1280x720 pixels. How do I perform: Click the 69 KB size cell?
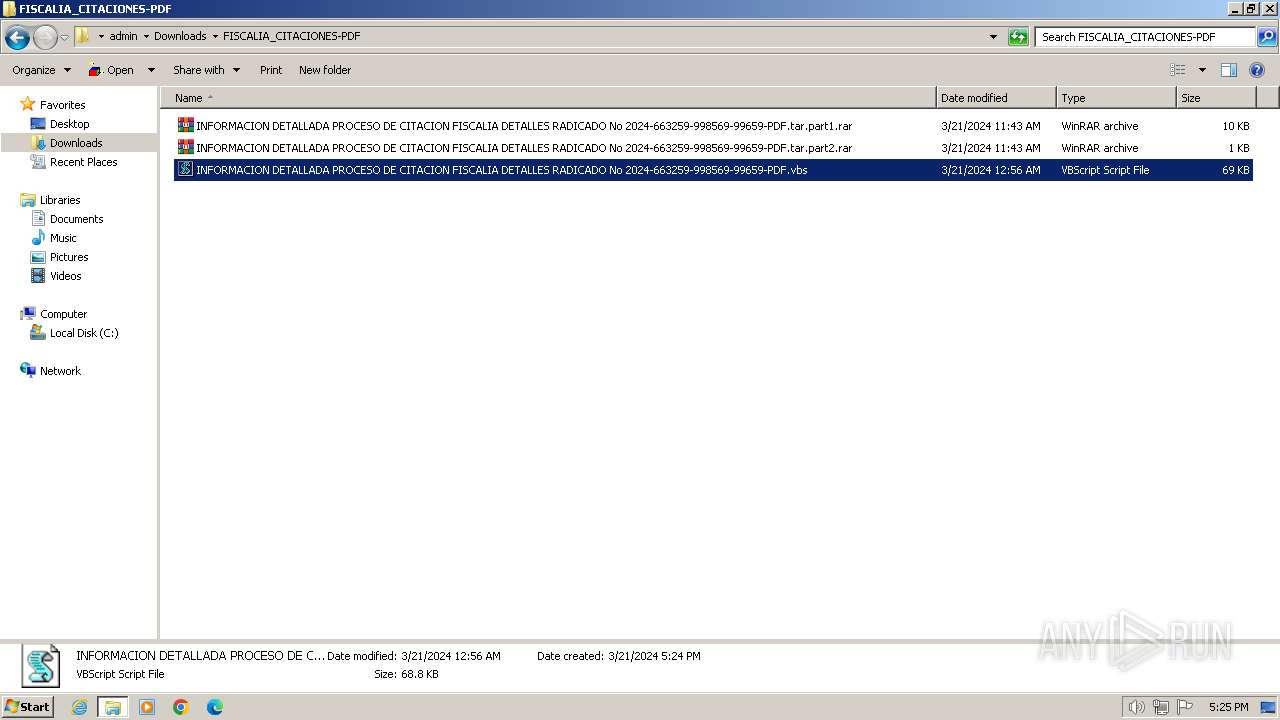point(1236,170)
